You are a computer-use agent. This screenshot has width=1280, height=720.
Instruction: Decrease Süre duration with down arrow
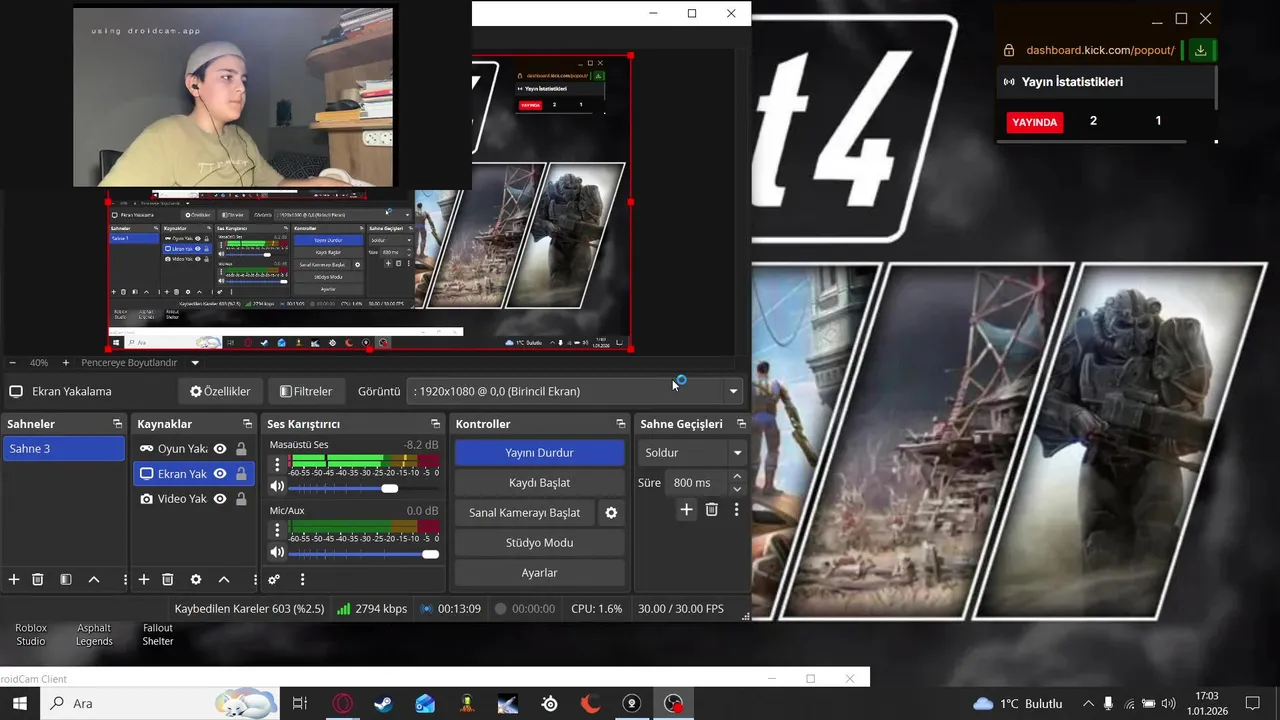737,489
